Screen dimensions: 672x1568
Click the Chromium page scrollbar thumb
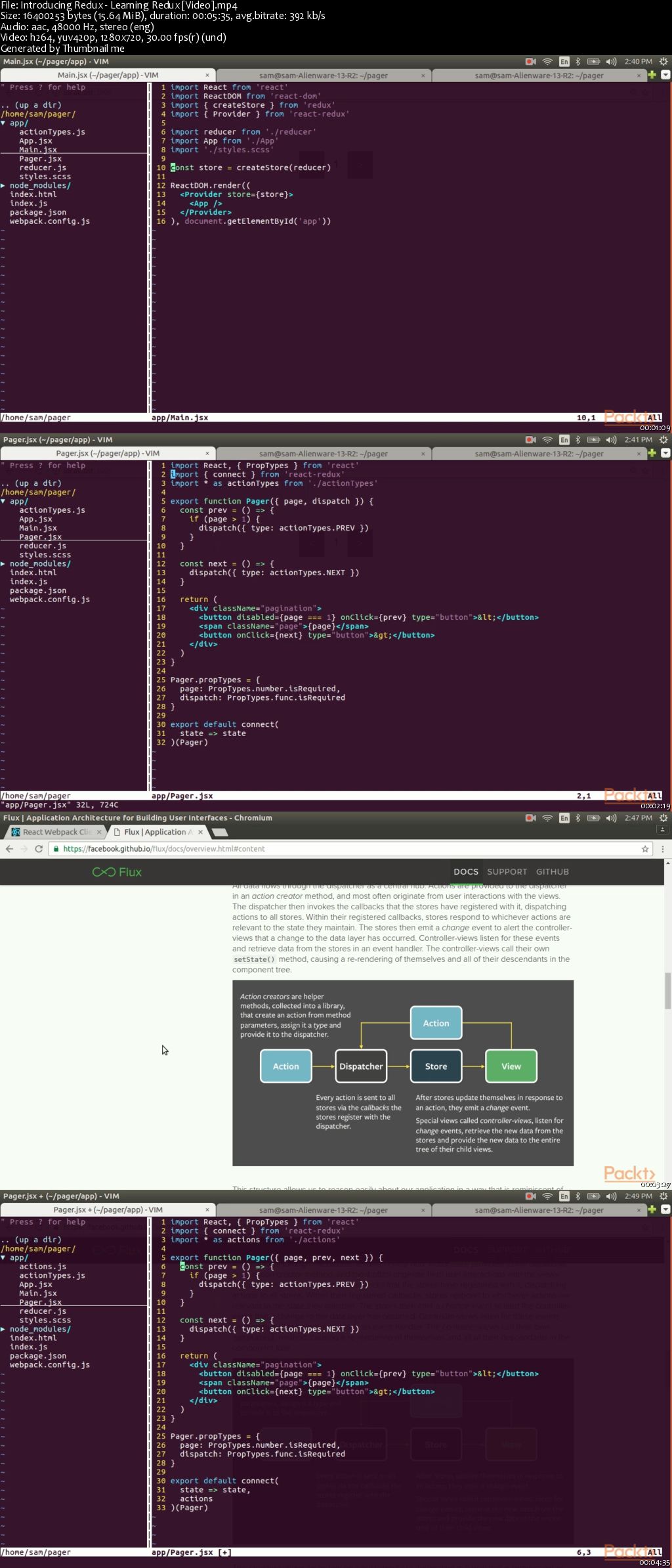pyautogui.click(x=668, y=990)
